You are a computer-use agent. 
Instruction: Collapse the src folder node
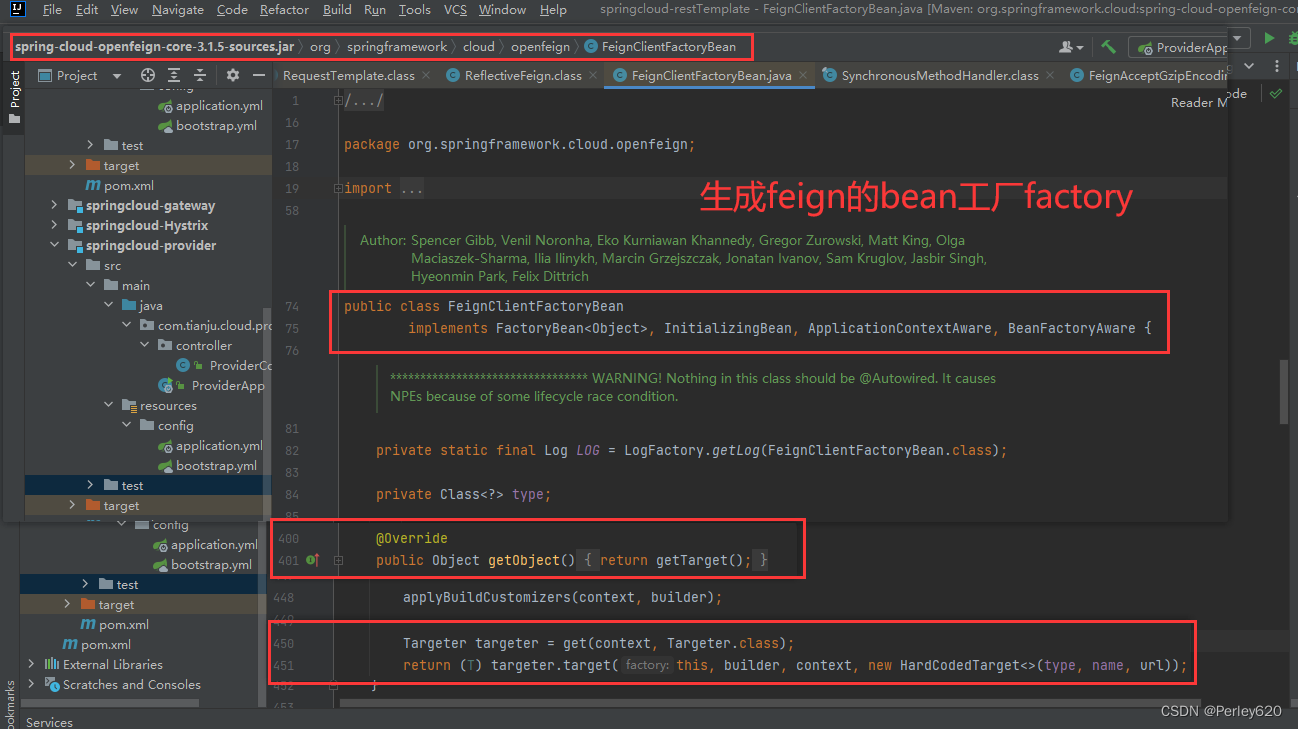(x=73, y=266)
